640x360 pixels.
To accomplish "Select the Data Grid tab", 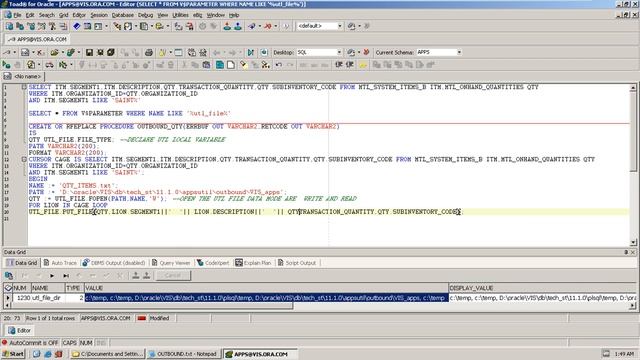I will click(x=22, y=263).
